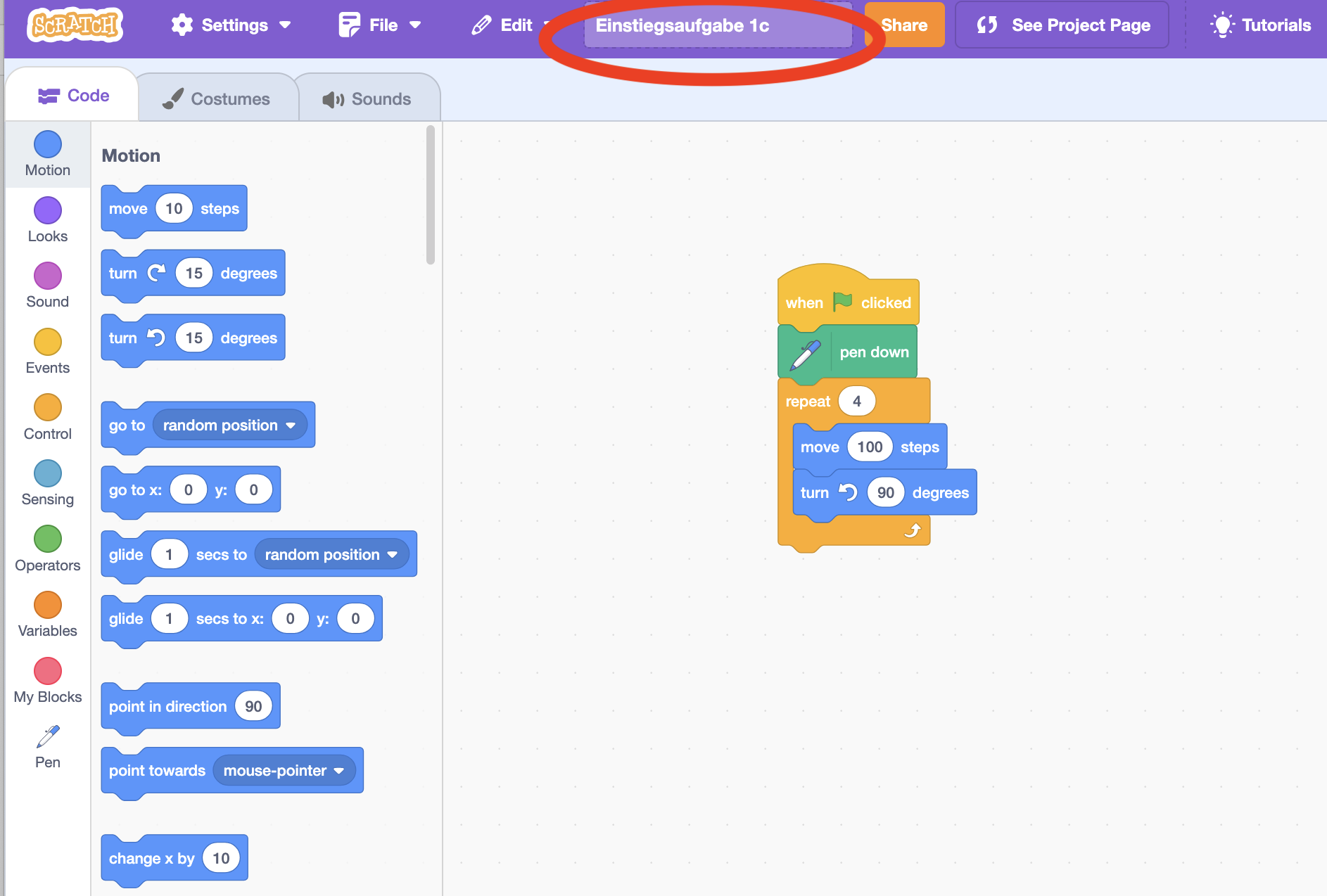The image size is (1327, 896).
Task: Open the File menu
Action: click(x=380, y=25)
